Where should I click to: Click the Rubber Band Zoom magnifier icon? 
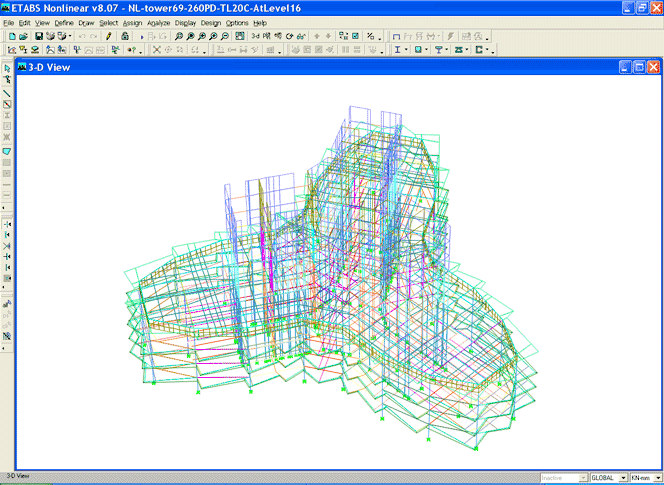click(179, 36)
